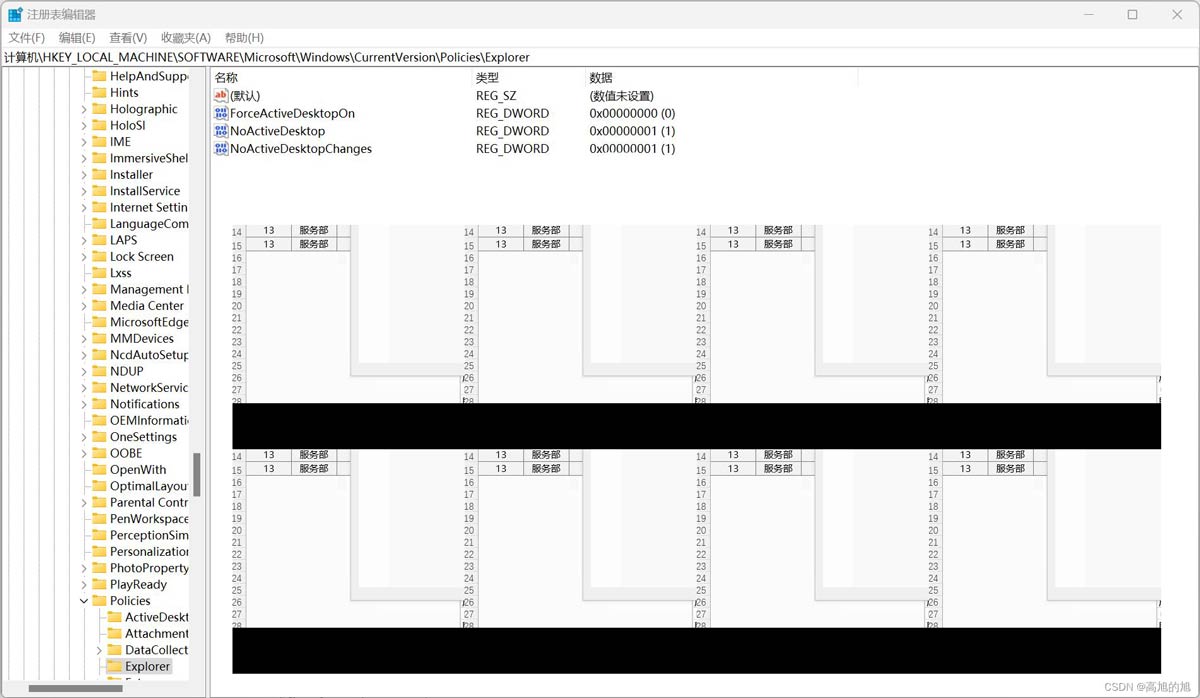Click the NoActiveDesktopChanges row's 0x00000001 (1) data
Image resolution: width=1200 pixels, height=698 pixels.
click(x=632, y=149)
